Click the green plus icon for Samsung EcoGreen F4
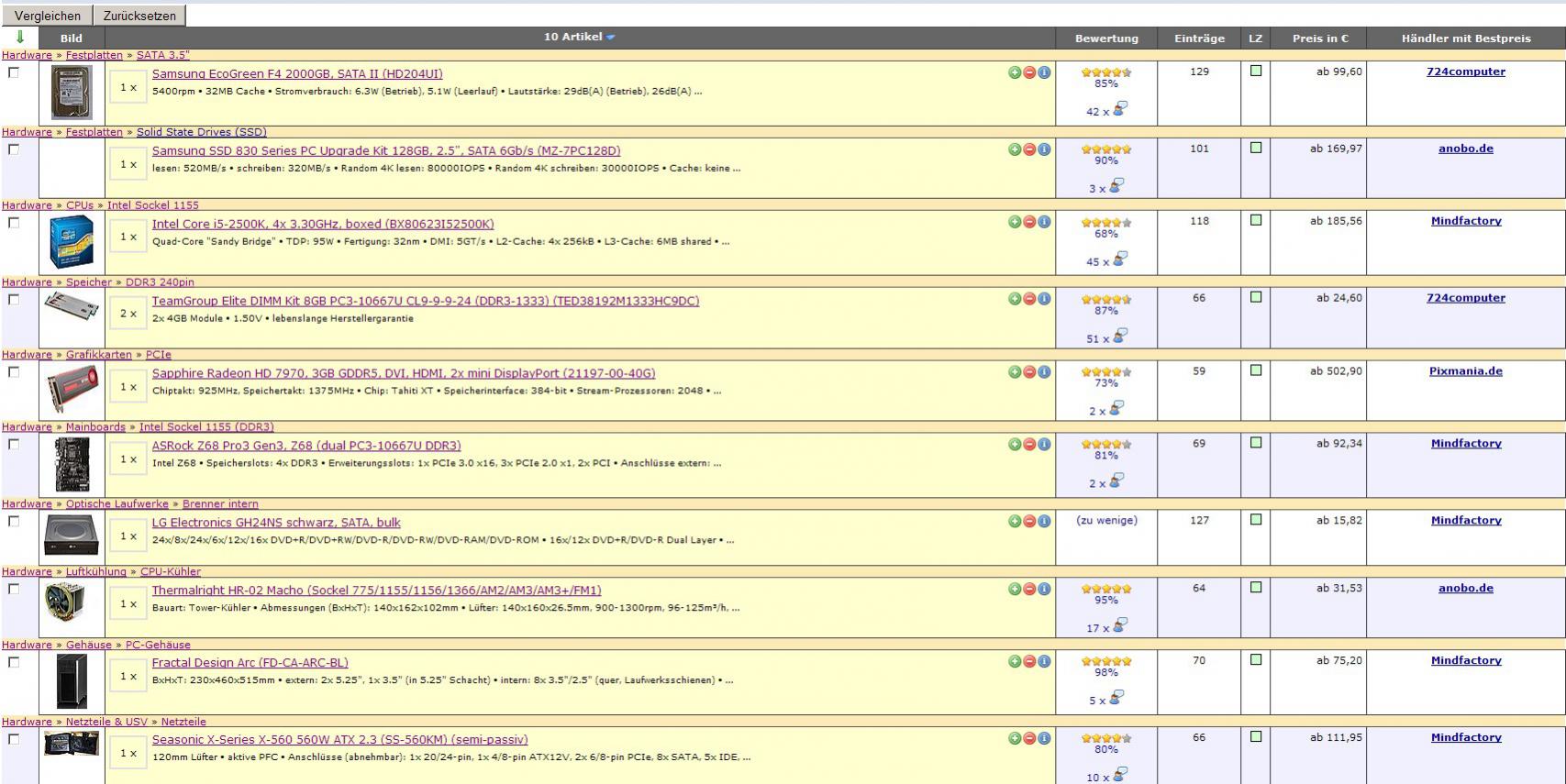1566x784 pixels. click(1015, 72)
